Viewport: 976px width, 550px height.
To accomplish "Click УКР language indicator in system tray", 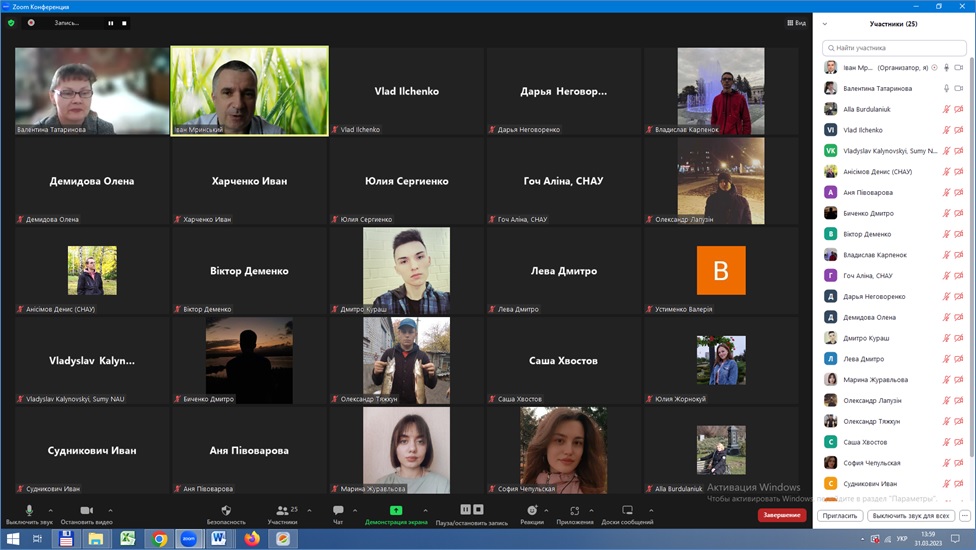I will [x=902, y=539].
